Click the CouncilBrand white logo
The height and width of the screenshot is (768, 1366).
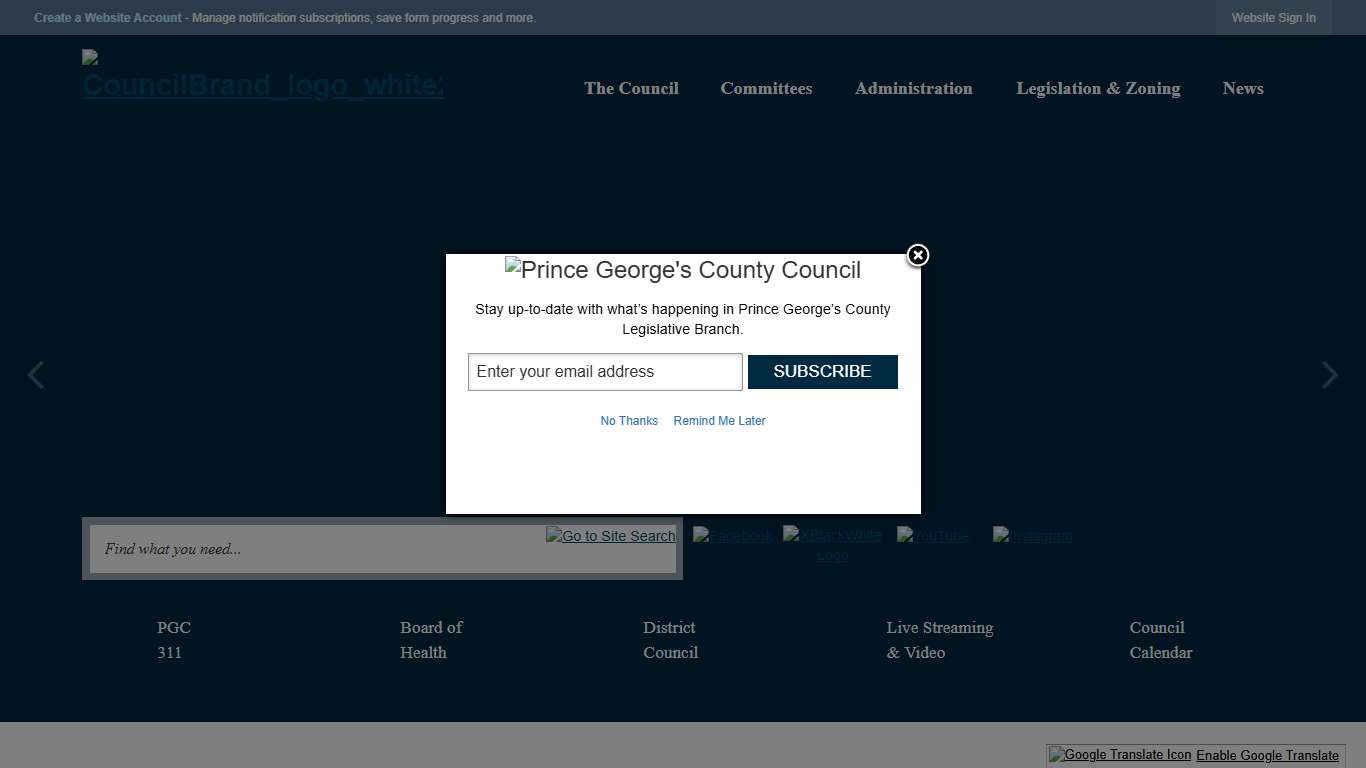(262, 75)
